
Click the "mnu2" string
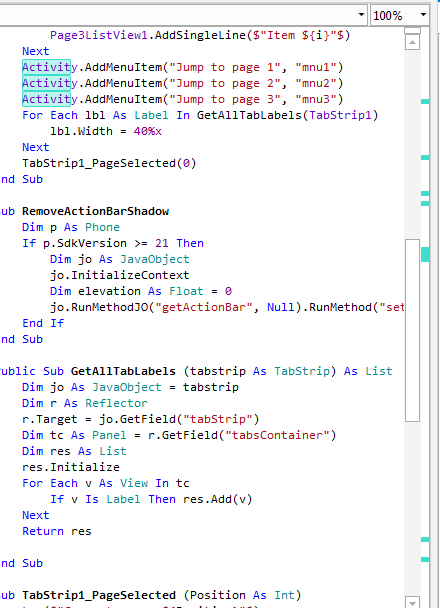click(x=316, y=83)
